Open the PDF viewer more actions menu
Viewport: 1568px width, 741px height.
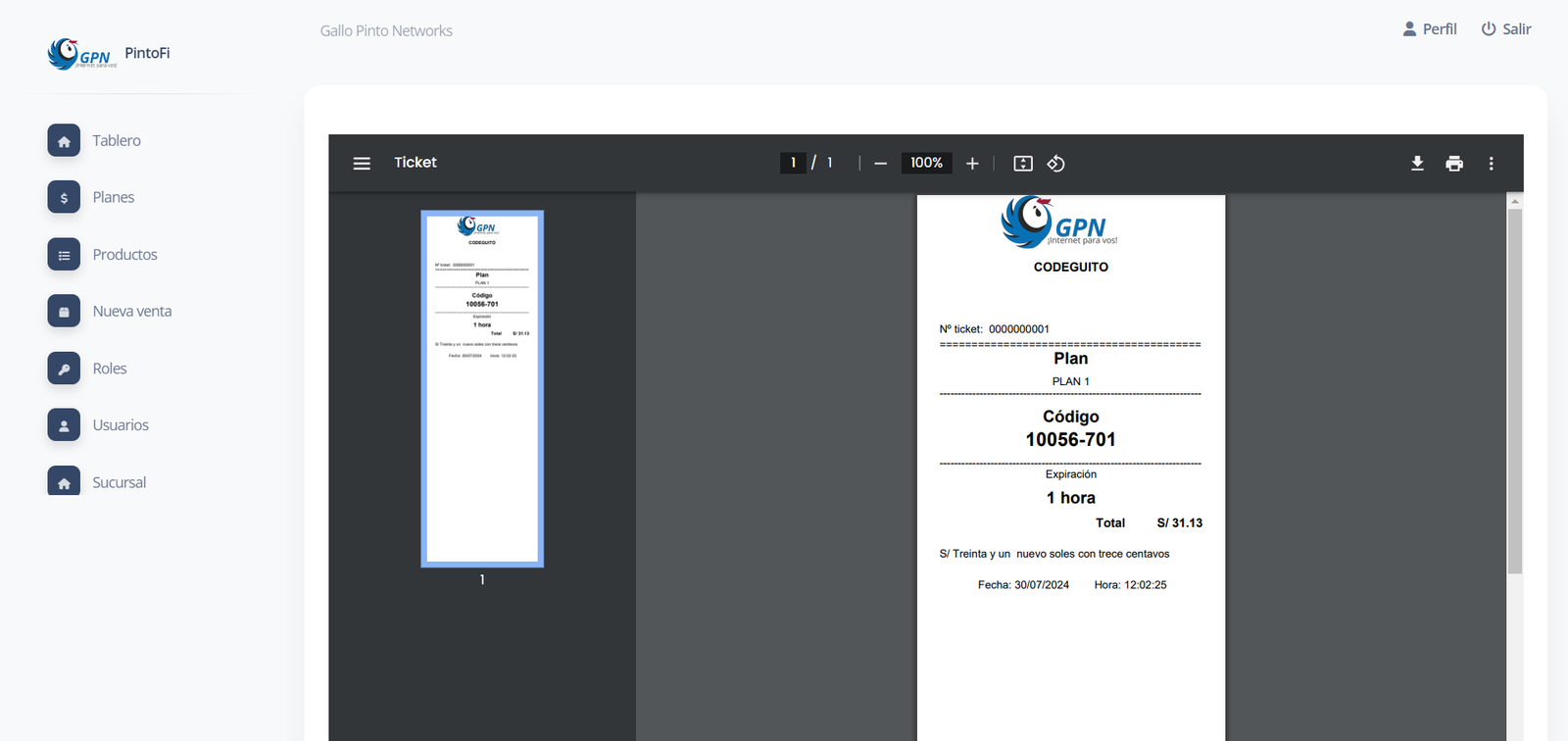point(1491,164)
